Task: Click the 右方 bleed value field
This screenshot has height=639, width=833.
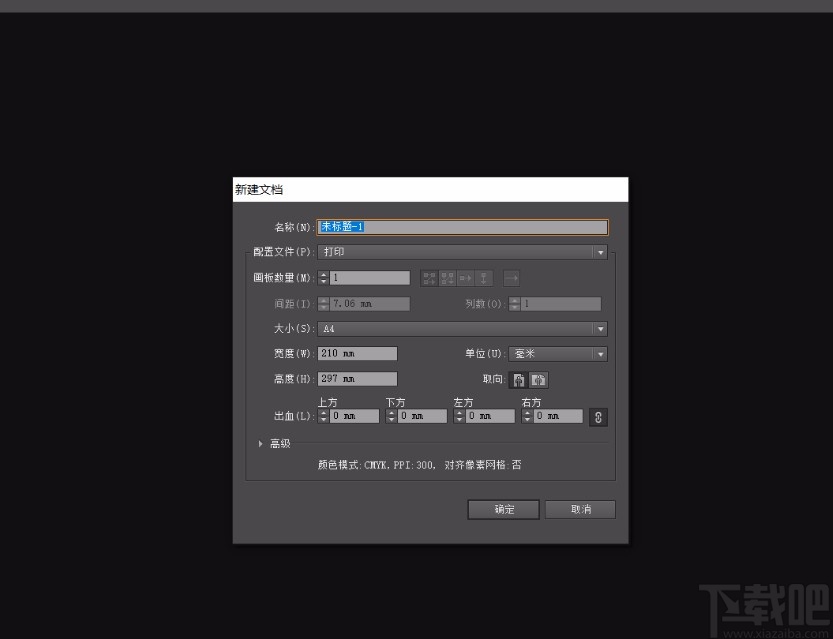Action: (x=560, y=416)
